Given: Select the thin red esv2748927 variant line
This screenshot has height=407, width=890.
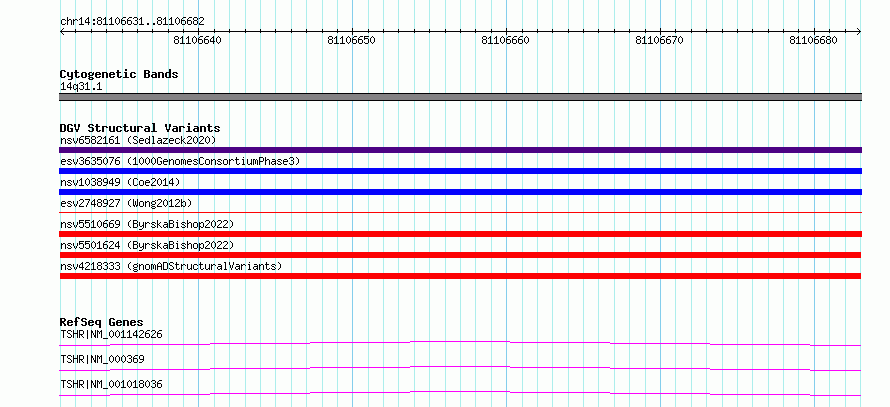Looking at the screenshot, I should click(x=460, y=213).
